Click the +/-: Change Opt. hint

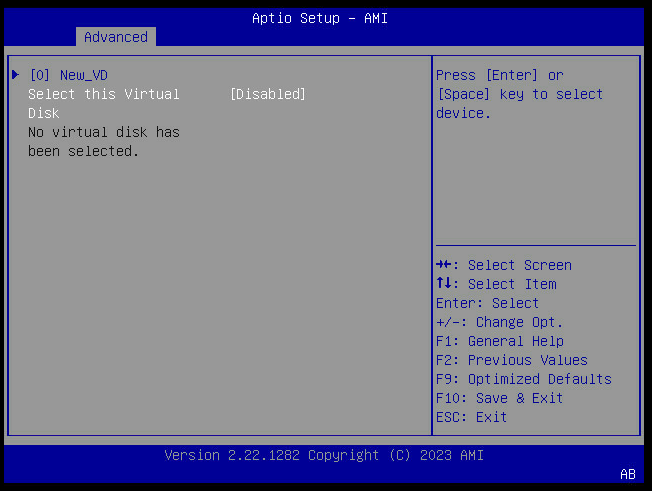click(x=499, y=322)
